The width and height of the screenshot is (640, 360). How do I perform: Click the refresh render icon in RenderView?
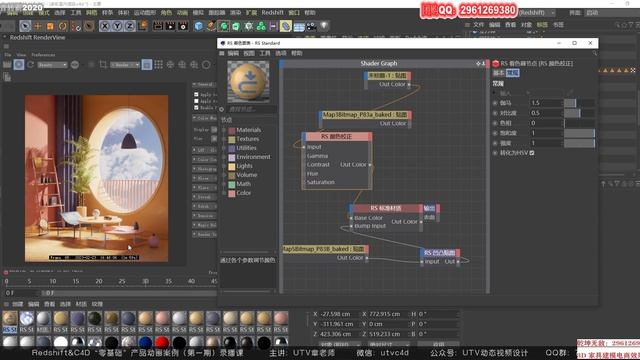[30, 65]
